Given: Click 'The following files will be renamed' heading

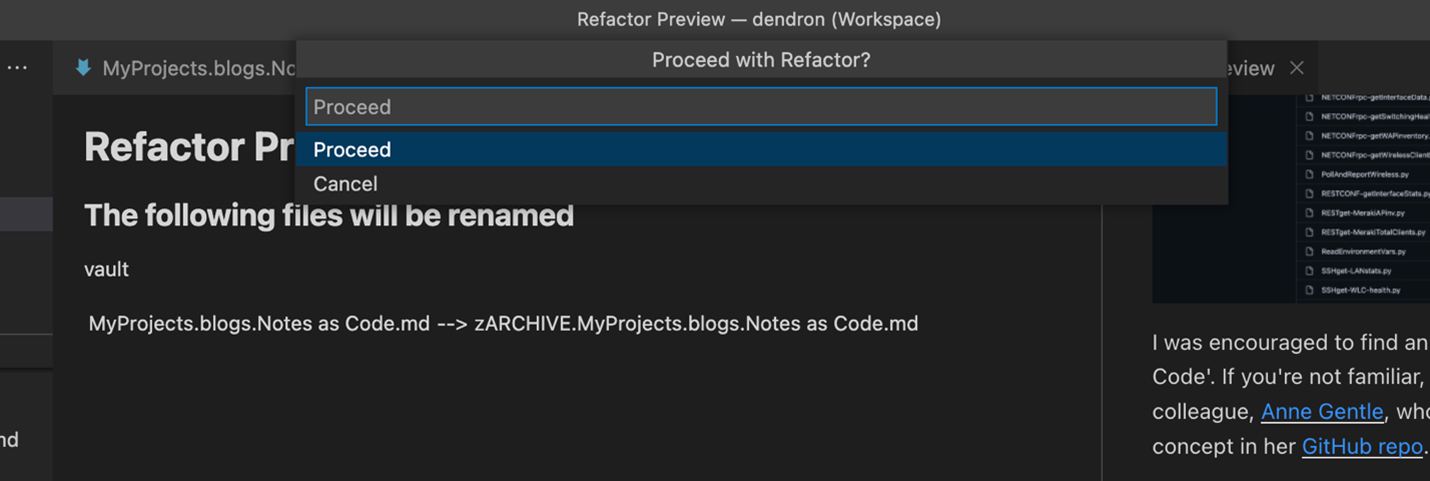Looking at the screenshot, I should click(329, 215).
